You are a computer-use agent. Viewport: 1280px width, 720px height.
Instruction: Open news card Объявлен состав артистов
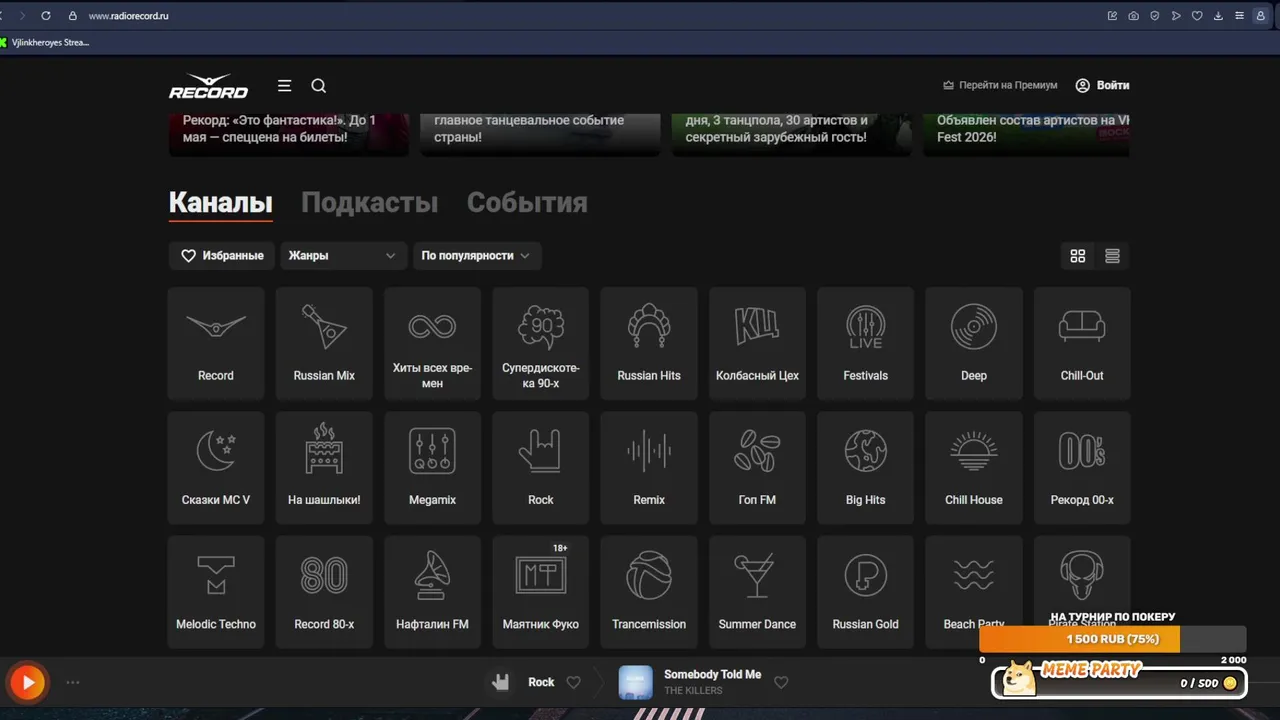(1026, 134)
